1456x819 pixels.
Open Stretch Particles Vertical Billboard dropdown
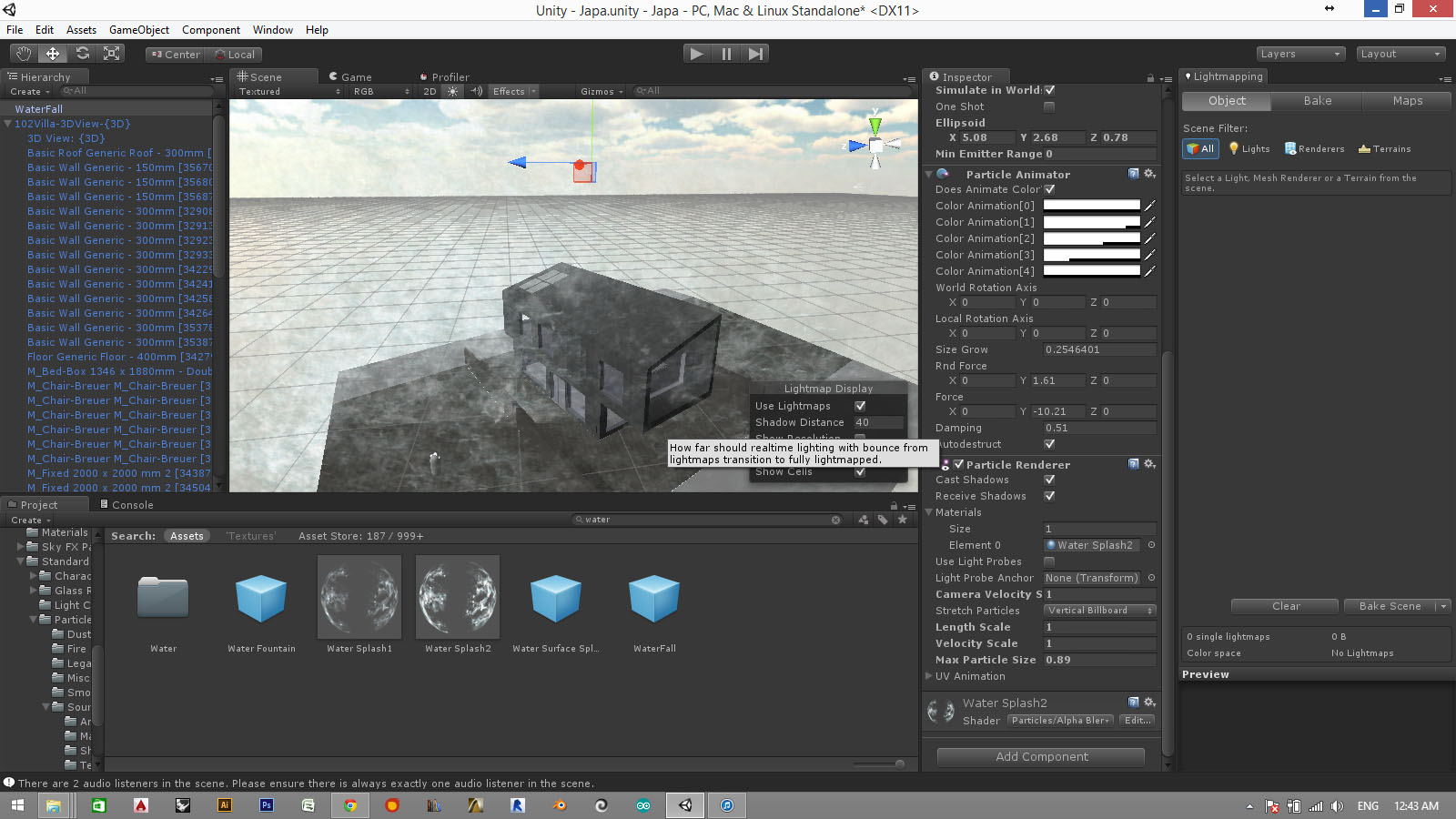point(1099,611)
